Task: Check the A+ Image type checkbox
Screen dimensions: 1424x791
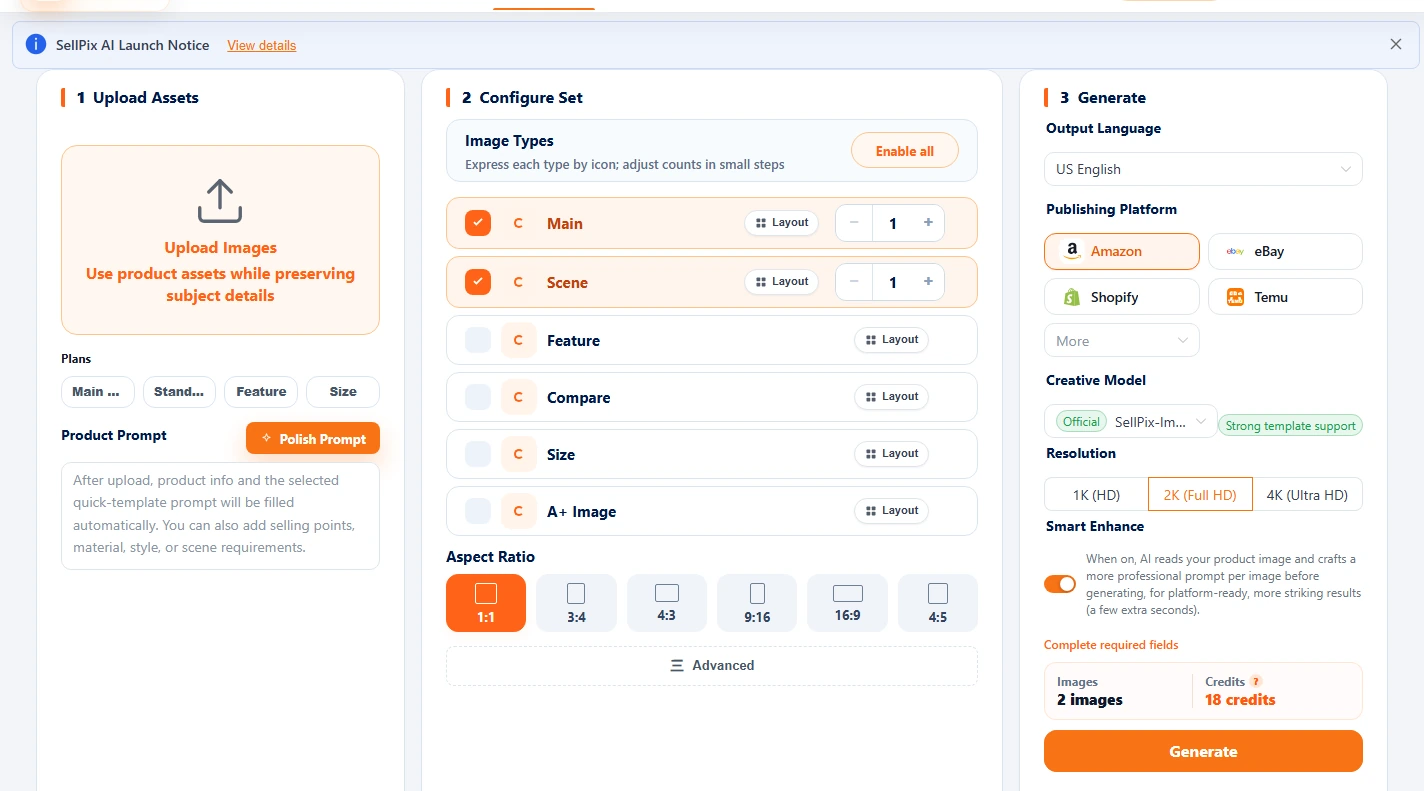Action: (478, 512)
